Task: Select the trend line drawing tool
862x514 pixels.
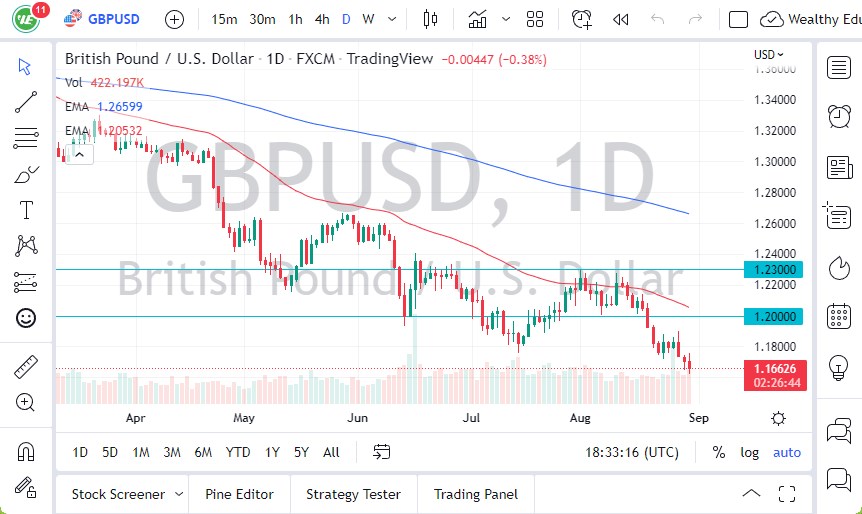Action: [x=26, y=101]
